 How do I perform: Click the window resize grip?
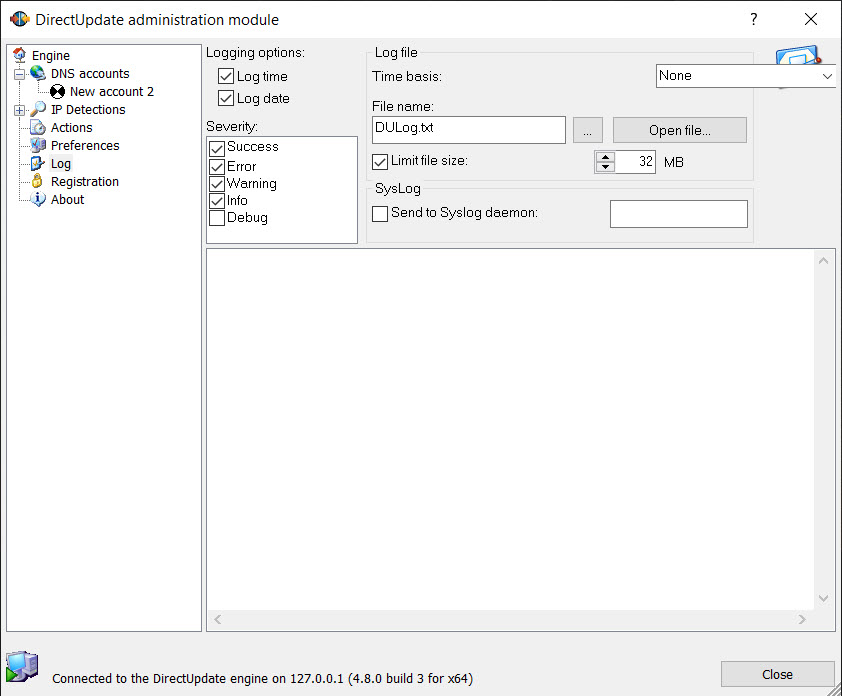click(x=835, y=689)
